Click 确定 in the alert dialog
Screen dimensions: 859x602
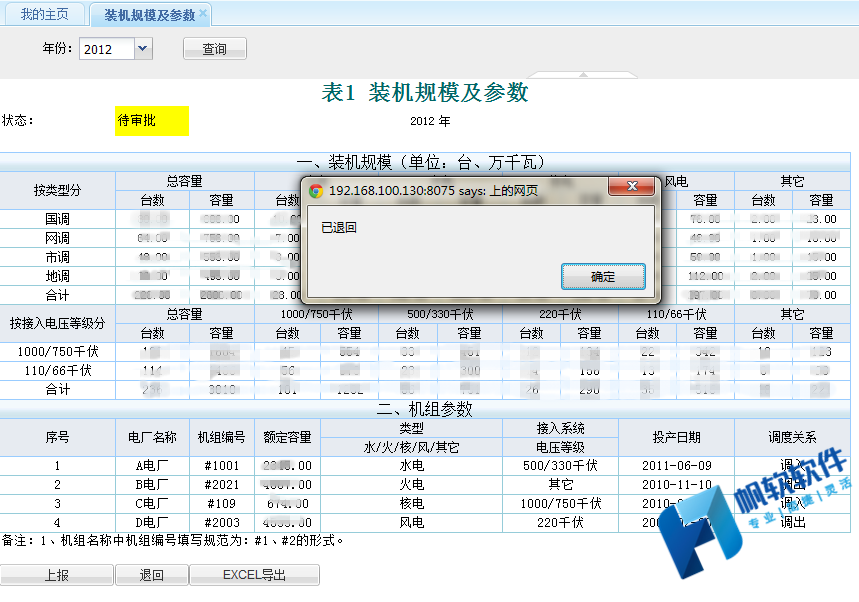pyautogui.click(x=603, y=277)
